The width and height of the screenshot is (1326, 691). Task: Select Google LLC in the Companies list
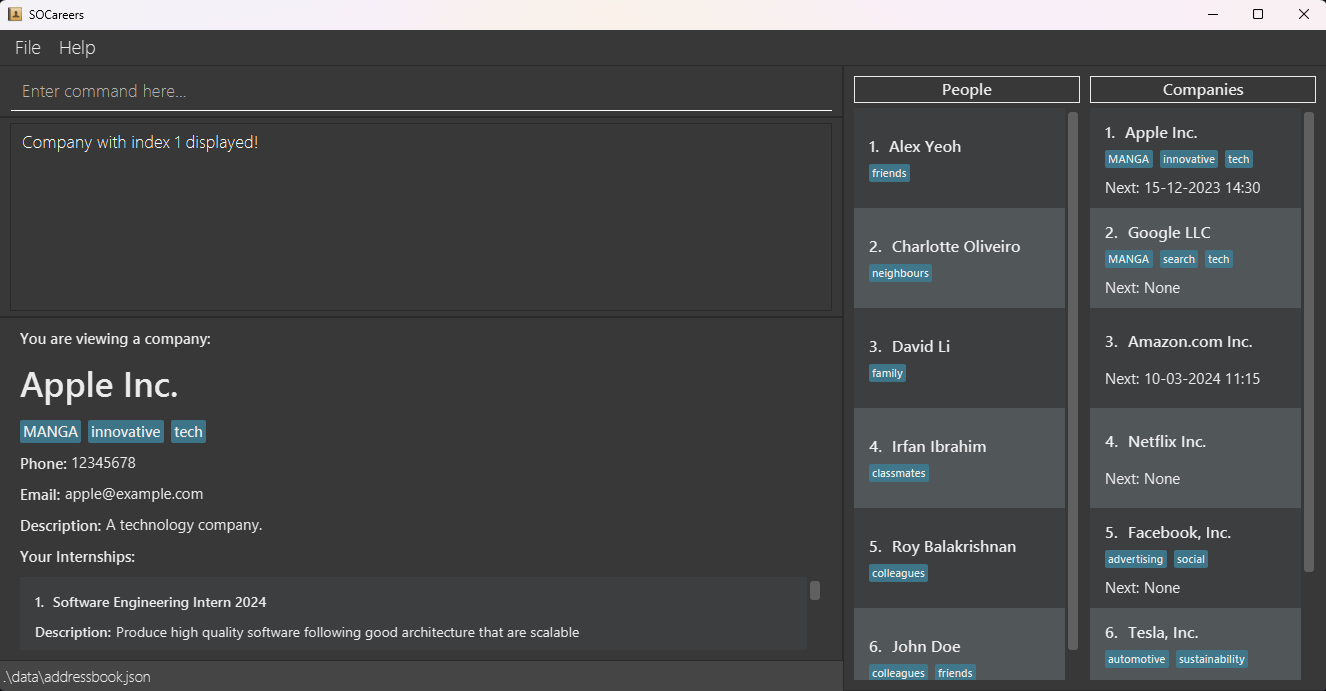[x=1194, y=258]
